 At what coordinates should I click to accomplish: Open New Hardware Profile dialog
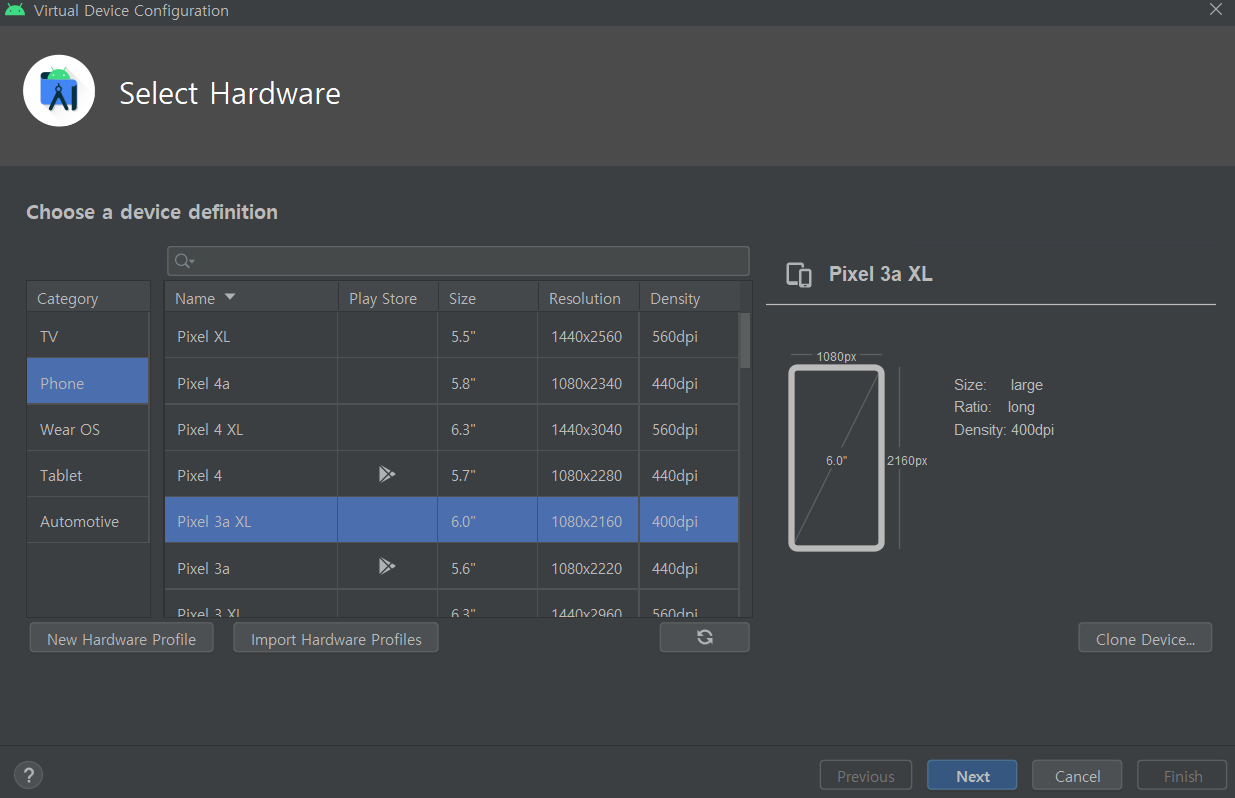pos(121,638)
